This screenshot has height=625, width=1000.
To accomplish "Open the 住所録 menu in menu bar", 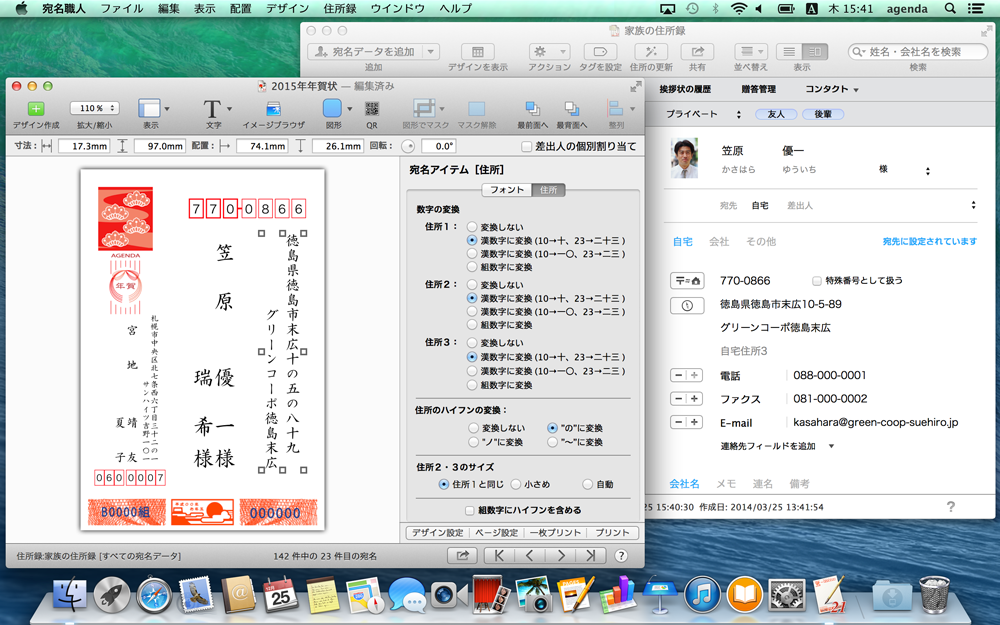I will click(x=339, y=8).
